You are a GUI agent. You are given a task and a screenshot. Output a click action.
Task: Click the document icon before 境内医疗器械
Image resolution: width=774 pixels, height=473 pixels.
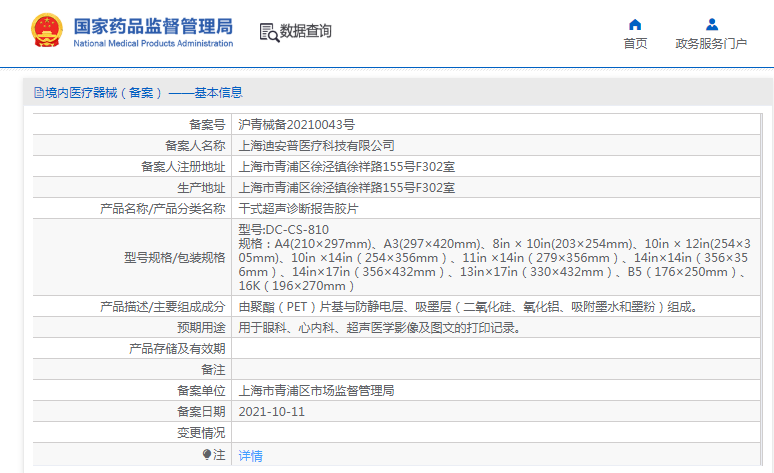(39, 92)
